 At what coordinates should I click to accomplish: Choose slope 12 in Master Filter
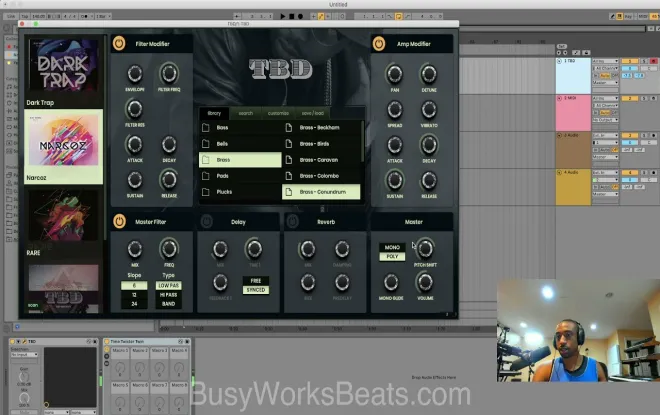point(134,295)
